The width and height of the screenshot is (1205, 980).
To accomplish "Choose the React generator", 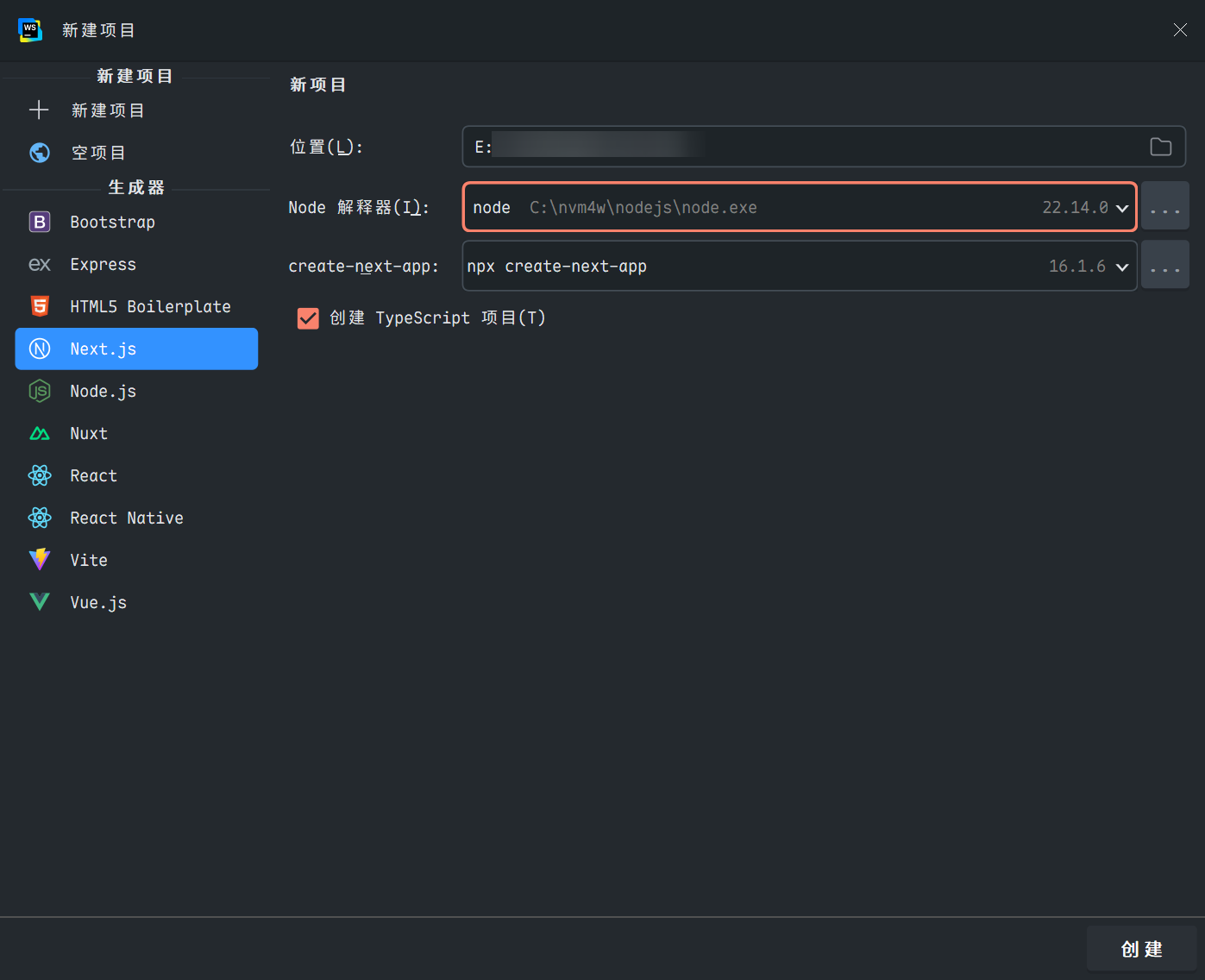I will click(x=136, y=475).
